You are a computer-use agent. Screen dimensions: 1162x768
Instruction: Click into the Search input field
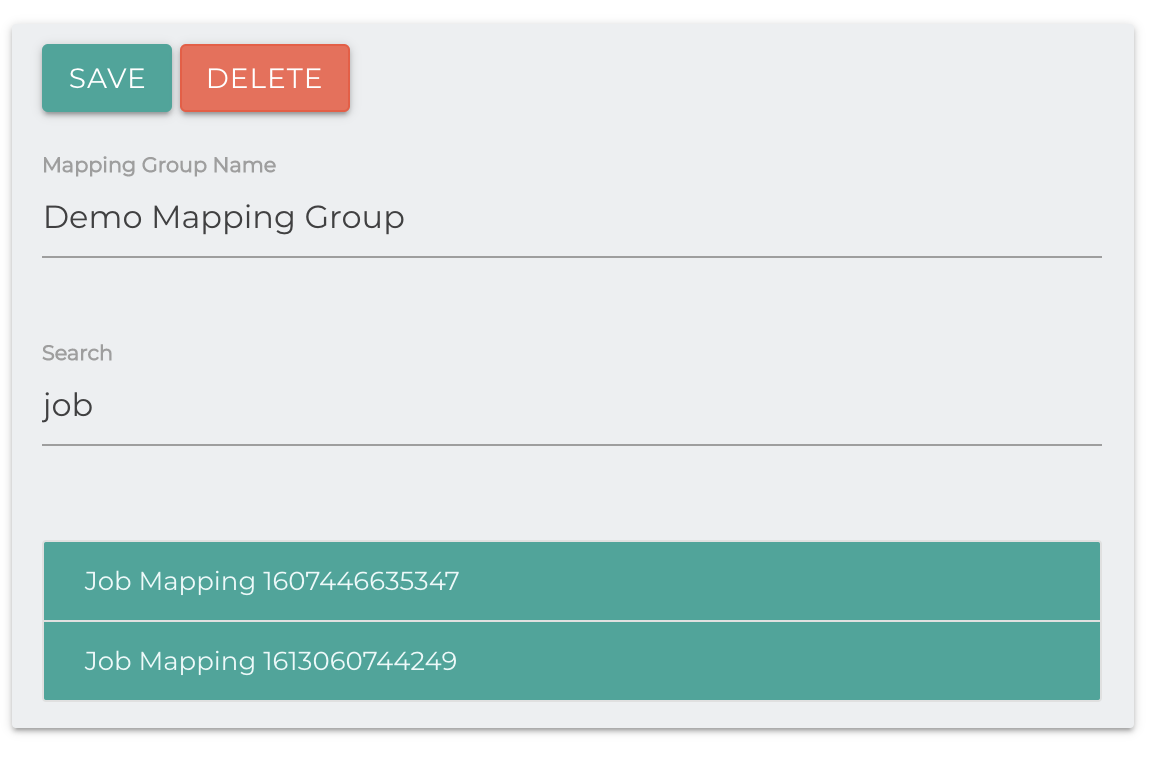pos(571,406)
